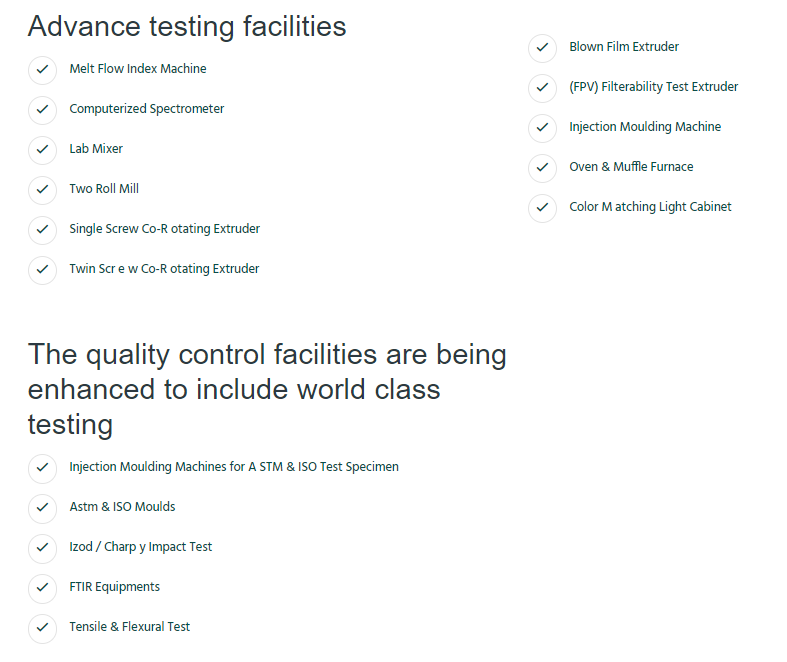This screenshot has width=787, height=662.
Task: Click the check circle beside Injection Moulding Machine
Action: coord(542,127)
